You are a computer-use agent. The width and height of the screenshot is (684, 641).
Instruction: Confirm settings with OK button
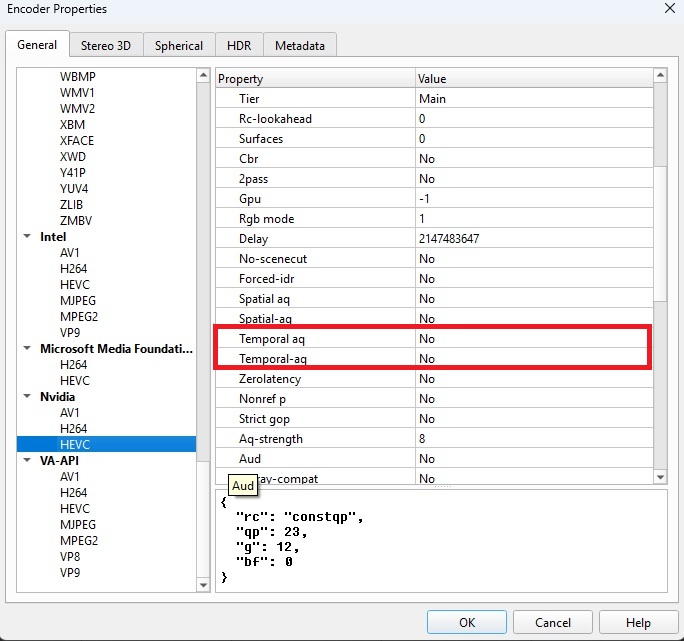click(x=467, y=622)
